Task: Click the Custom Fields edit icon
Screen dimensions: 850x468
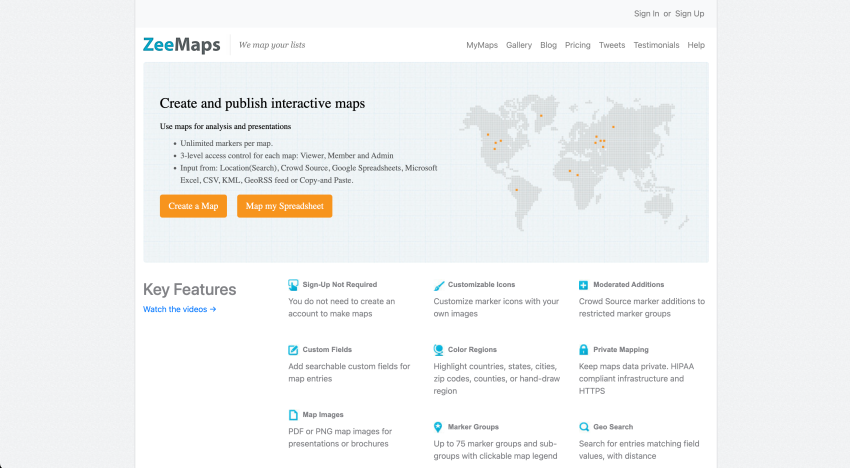Action: click(x=293, y=350)
